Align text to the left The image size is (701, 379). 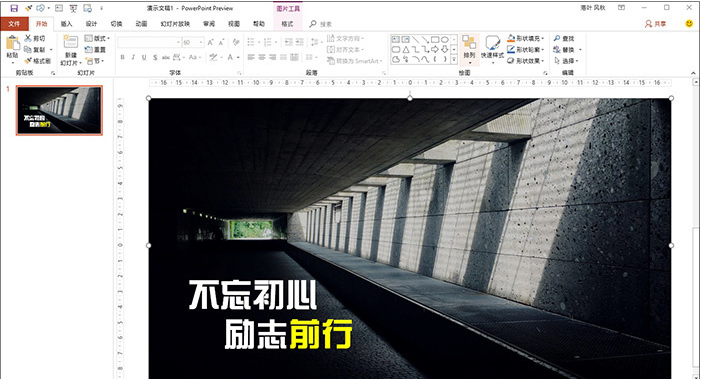tap(251, 57)
